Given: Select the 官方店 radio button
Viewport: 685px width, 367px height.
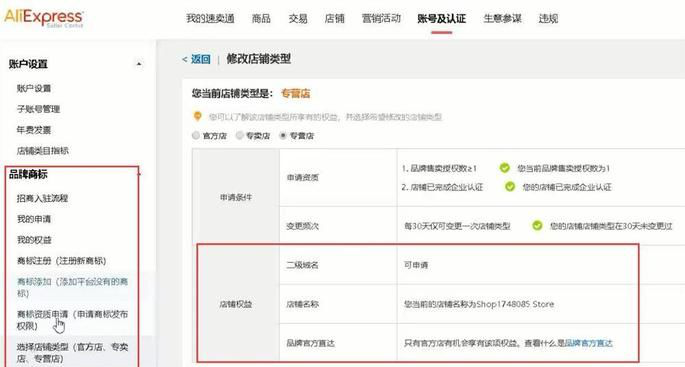Looking at the screenshot, I should click(x=196, y=135).
